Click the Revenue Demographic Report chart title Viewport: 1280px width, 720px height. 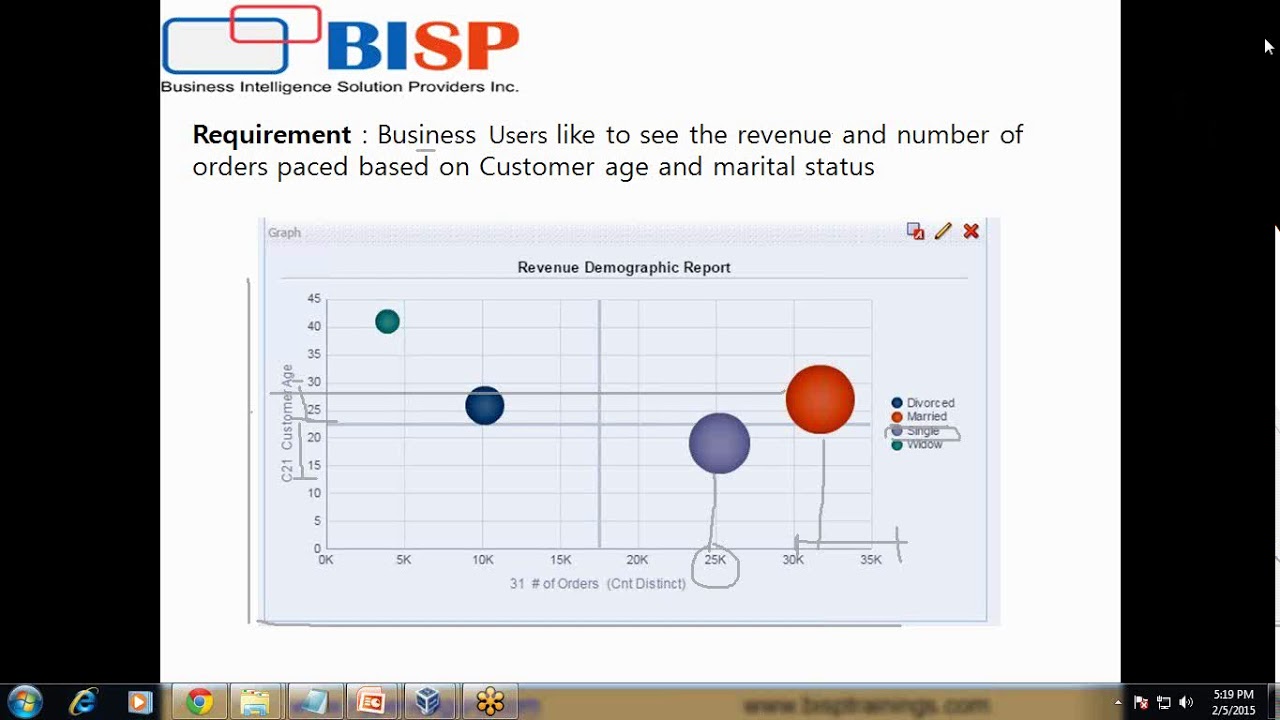pos(624,267)
